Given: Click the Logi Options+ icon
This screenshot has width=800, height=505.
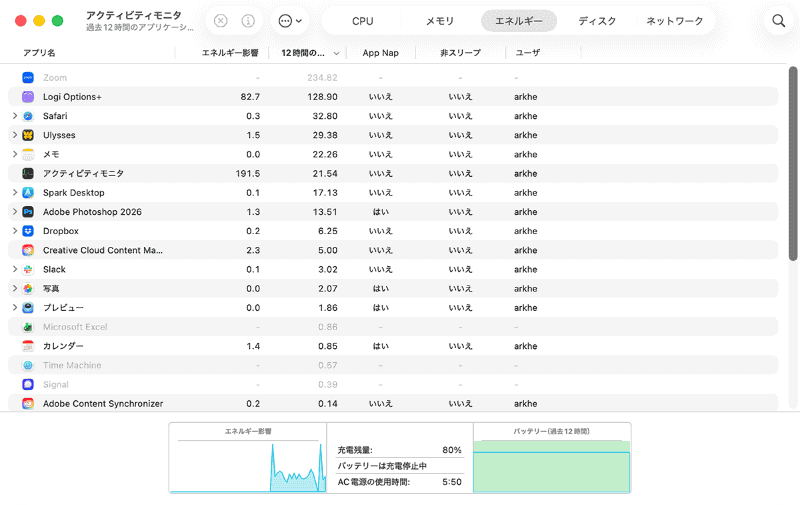Looking at the screenshot, I should click(28, 97).
